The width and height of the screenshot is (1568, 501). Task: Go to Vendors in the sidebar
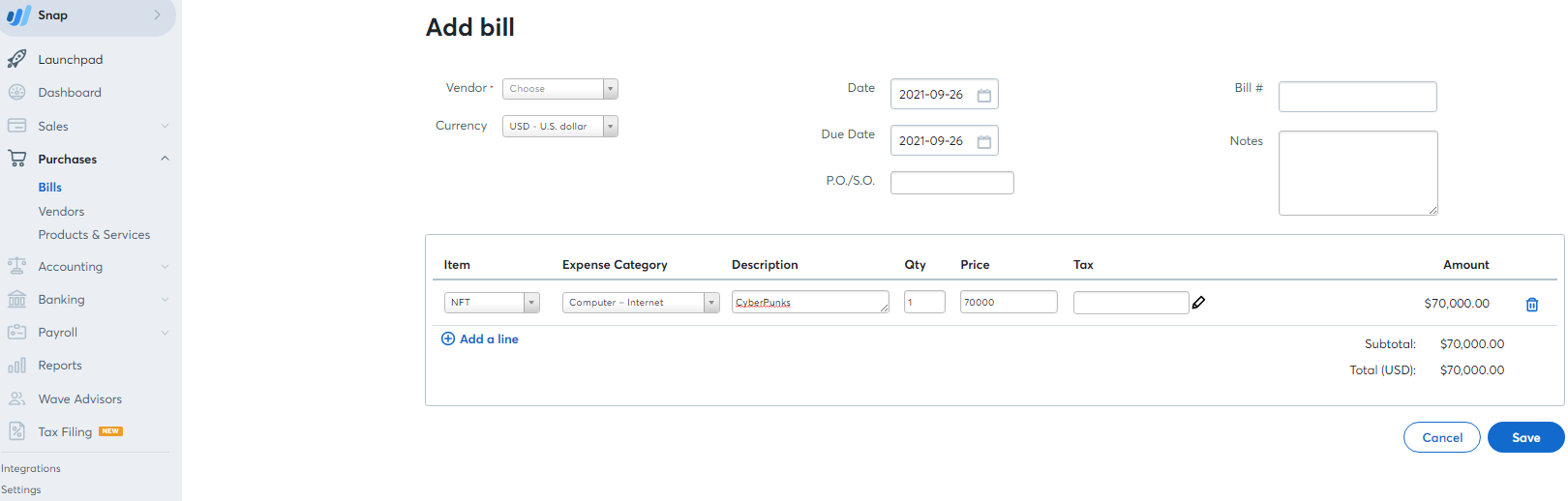(x=61, y=211)
